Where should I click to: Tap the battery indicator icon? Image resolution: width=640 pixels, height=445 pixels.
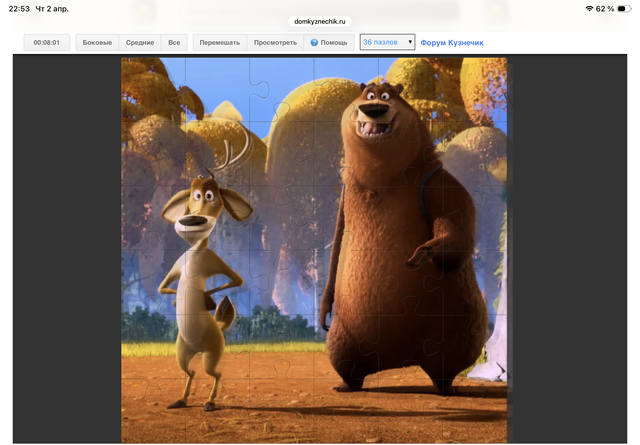click(626, 9)
